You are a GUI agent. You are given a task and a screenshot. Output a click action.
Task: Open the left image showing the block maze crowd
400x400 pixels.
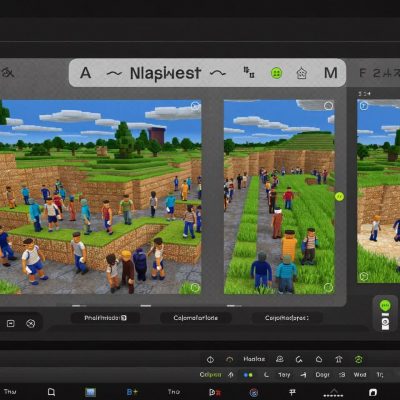click(101, 197)
